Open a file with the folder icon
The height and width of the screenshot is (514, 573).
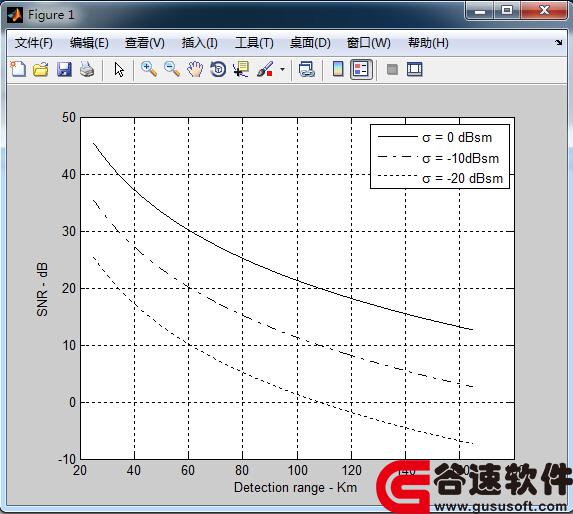pyautogui.click(x=41, y=69)
